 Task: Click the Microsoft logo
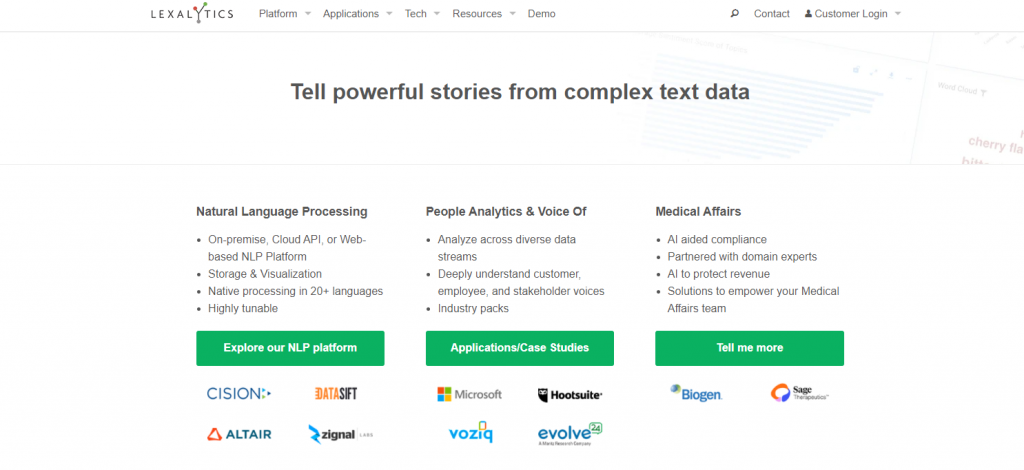point(469,394)
